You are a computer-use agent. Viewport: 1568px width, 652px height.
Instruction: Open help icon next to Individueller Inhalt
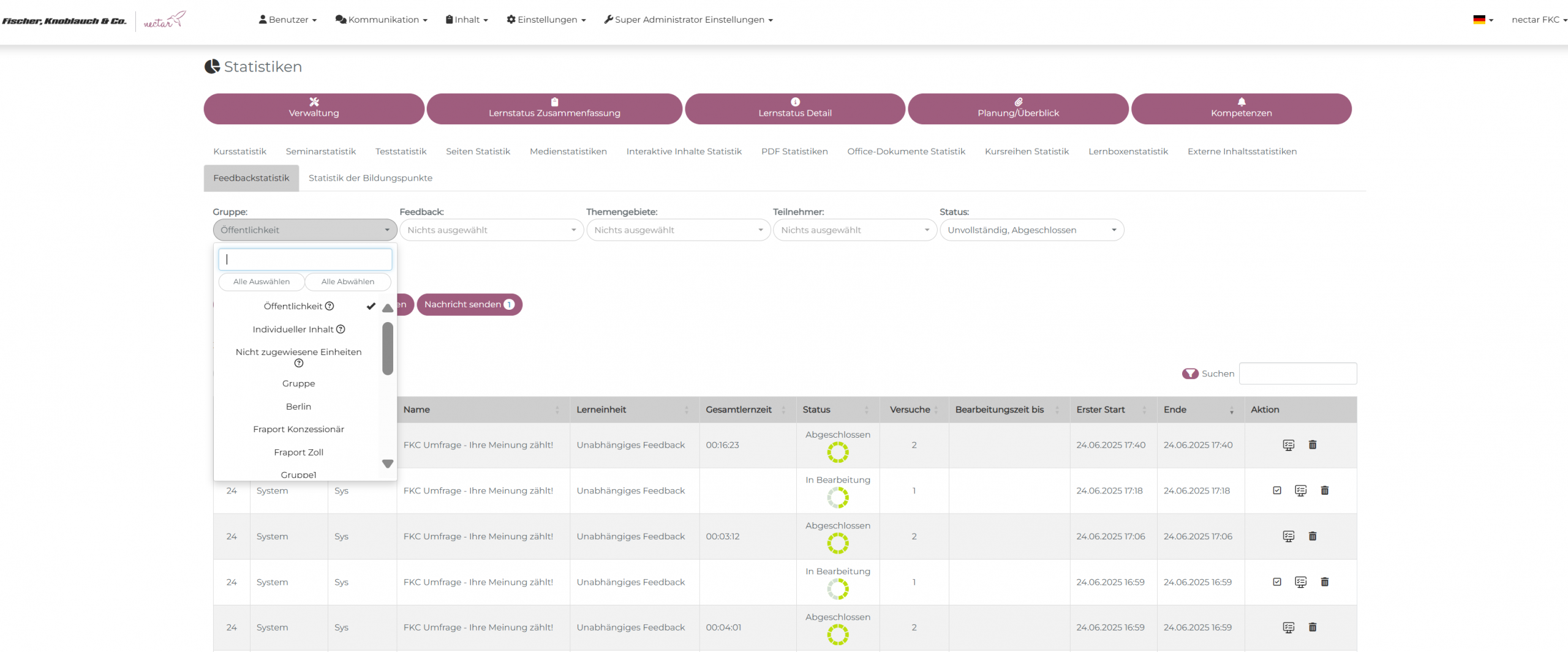(341, 329)
